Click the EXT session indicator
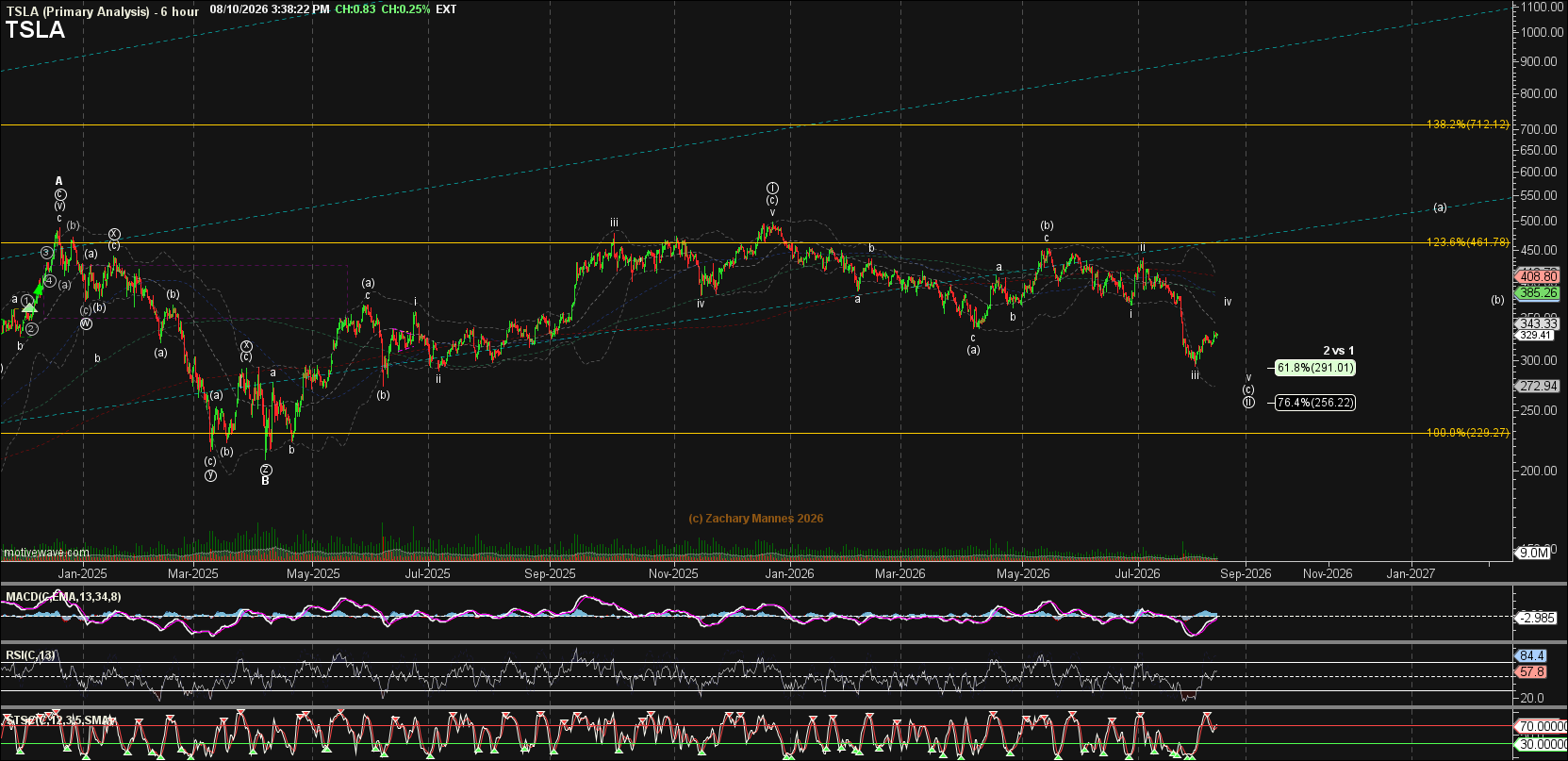The height and width of the screenshot is (761, 1568). pyautogui.click(x=446, y=9)
